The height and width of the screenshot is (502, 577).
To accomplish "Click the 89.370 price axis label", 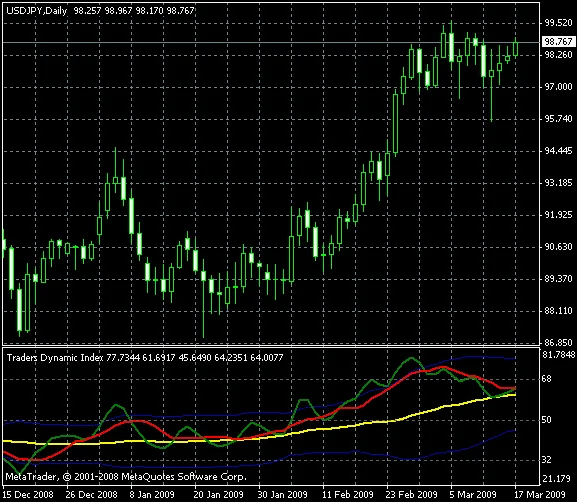I will pyautogui.click(x=558, y=279).
